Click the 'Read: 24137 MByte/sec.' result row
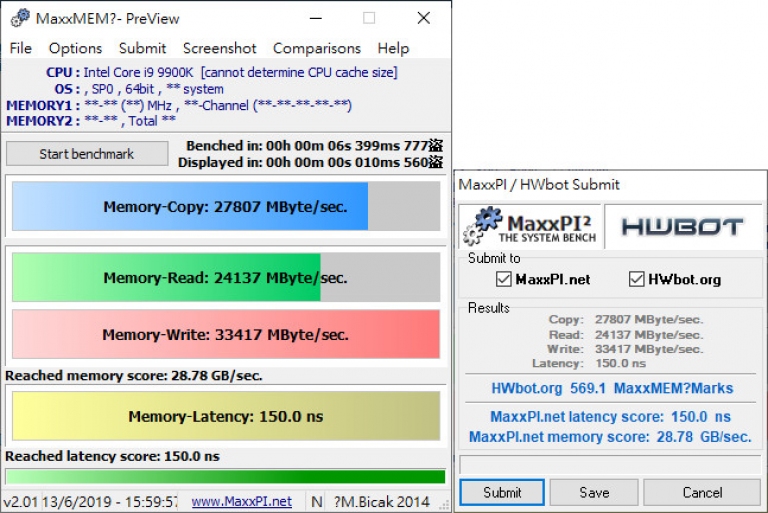The image size is (768, 513). click(x=626, y=335)
